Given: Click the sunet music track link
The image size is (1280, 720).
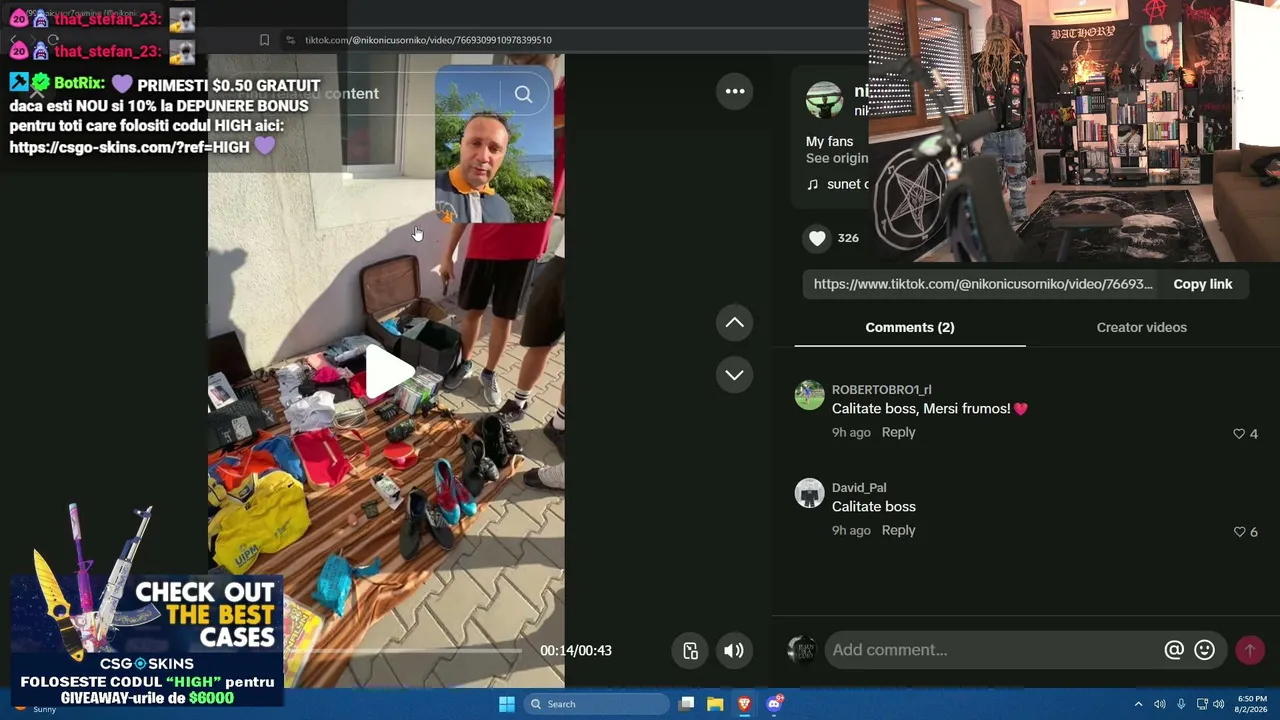Looking at the screenshot, I should 838,184.
